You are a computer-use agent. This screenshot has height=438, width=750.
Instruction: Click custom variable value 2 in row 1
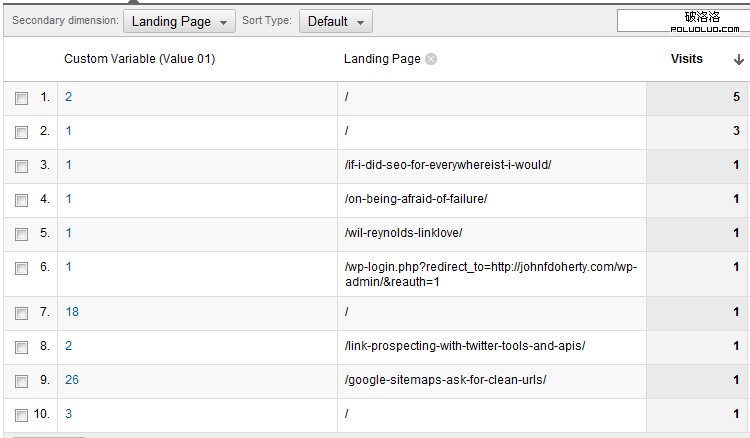coord(69,97)
